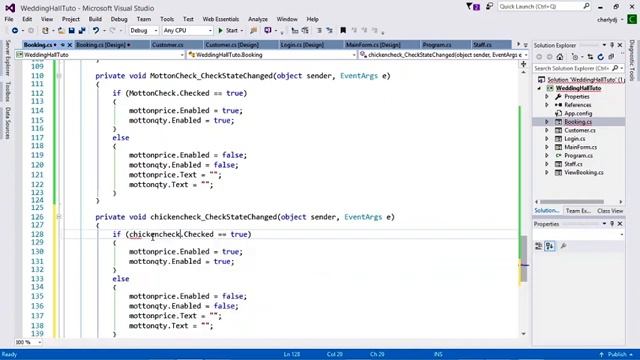Start debugging with the green Start button

coord(228,31)
